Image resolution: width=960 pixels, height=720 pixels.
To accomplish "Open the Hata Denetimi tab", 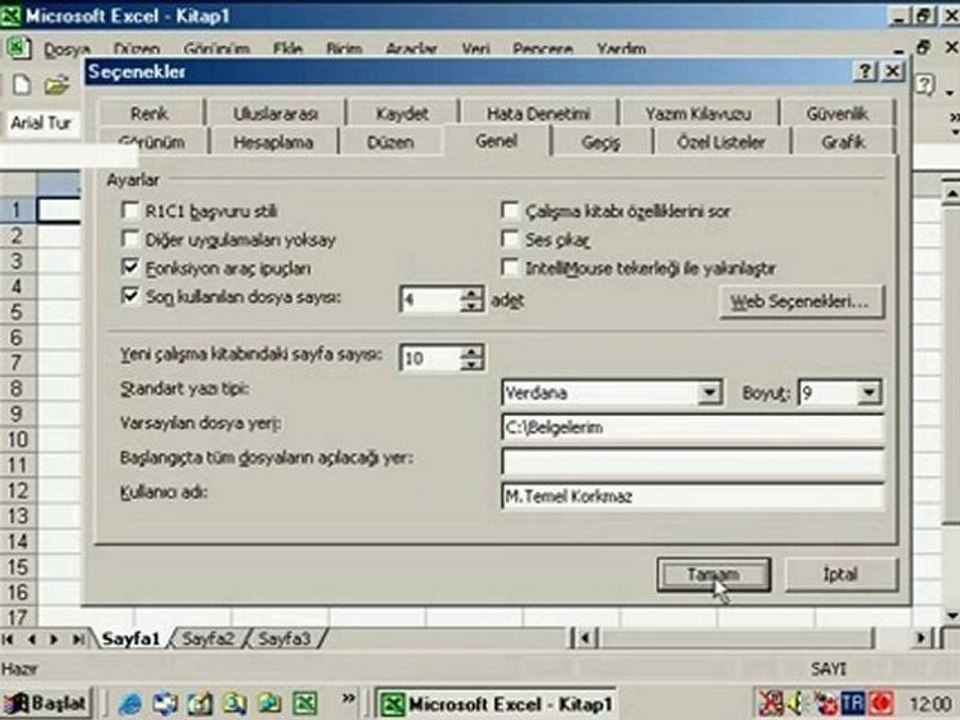I will [538, 113].
